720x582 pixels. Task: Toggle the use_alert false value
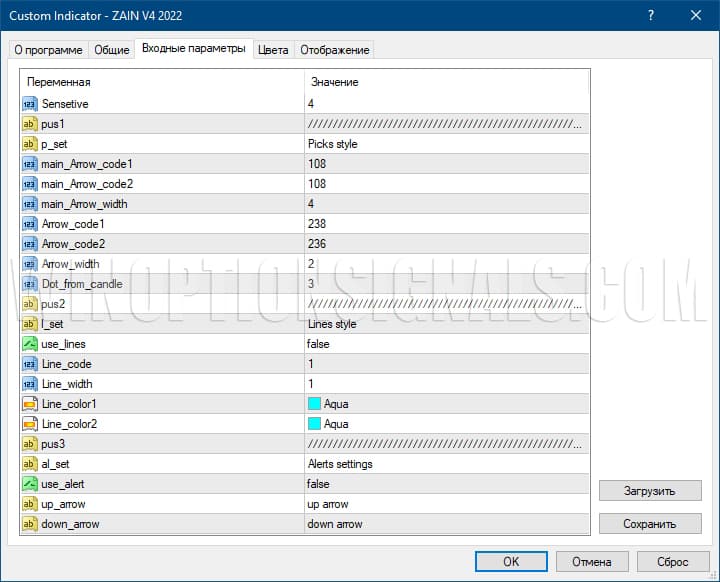click(x=445, y=484)
